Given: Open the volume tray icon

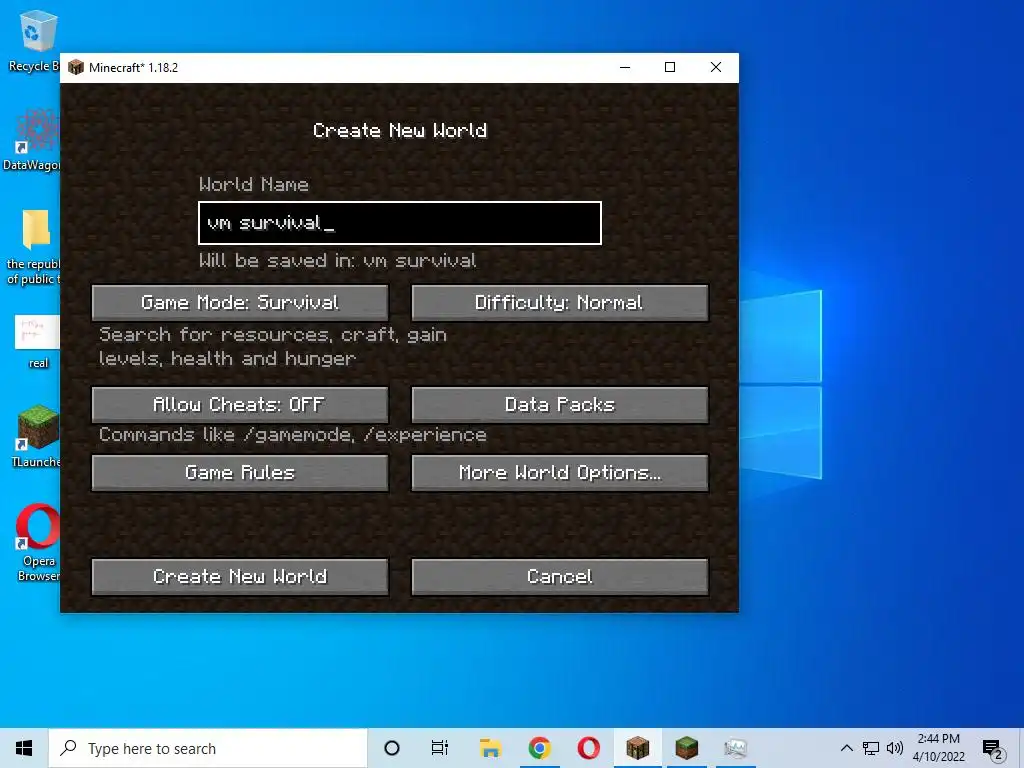Looking at the screenshot, I should click(x=895, y=748).
